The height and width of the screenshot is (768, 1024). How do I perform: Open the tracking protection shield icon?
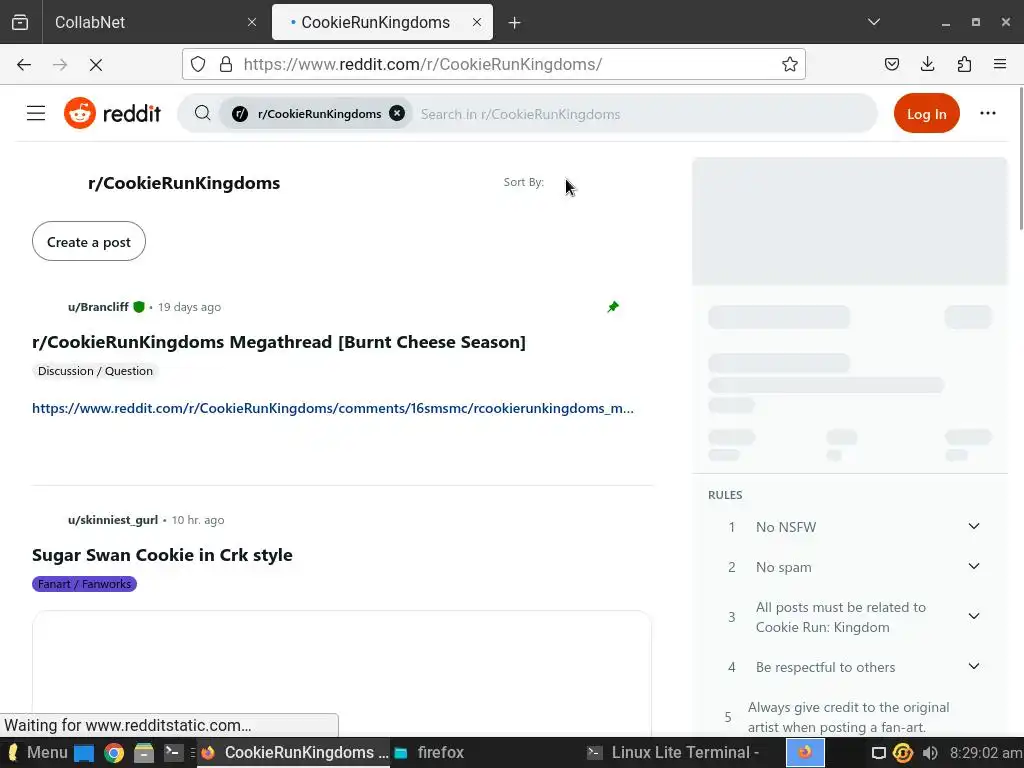coord(198,64)
